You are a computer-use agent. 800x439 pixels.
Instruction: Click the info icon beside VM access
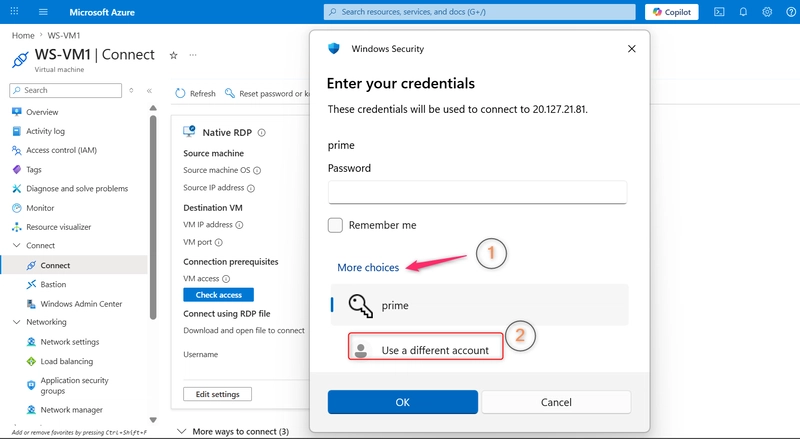pos(226,279)
